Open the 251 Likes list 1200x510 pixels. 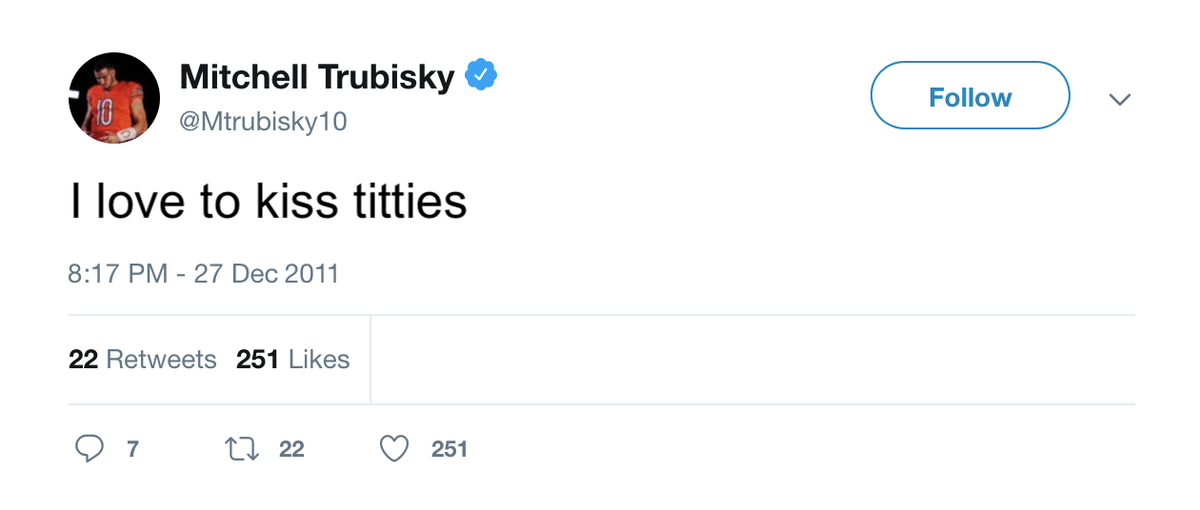click(x=293, y=360)
